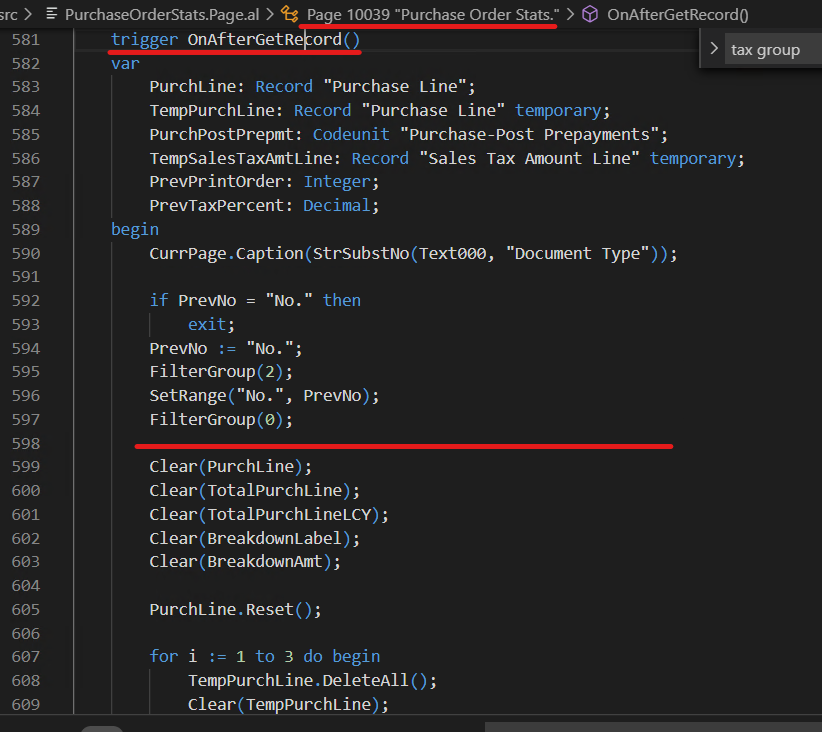Screen dimensions: 822x732
Task: Click 'for' keyword on line 607
Action: 164,656
